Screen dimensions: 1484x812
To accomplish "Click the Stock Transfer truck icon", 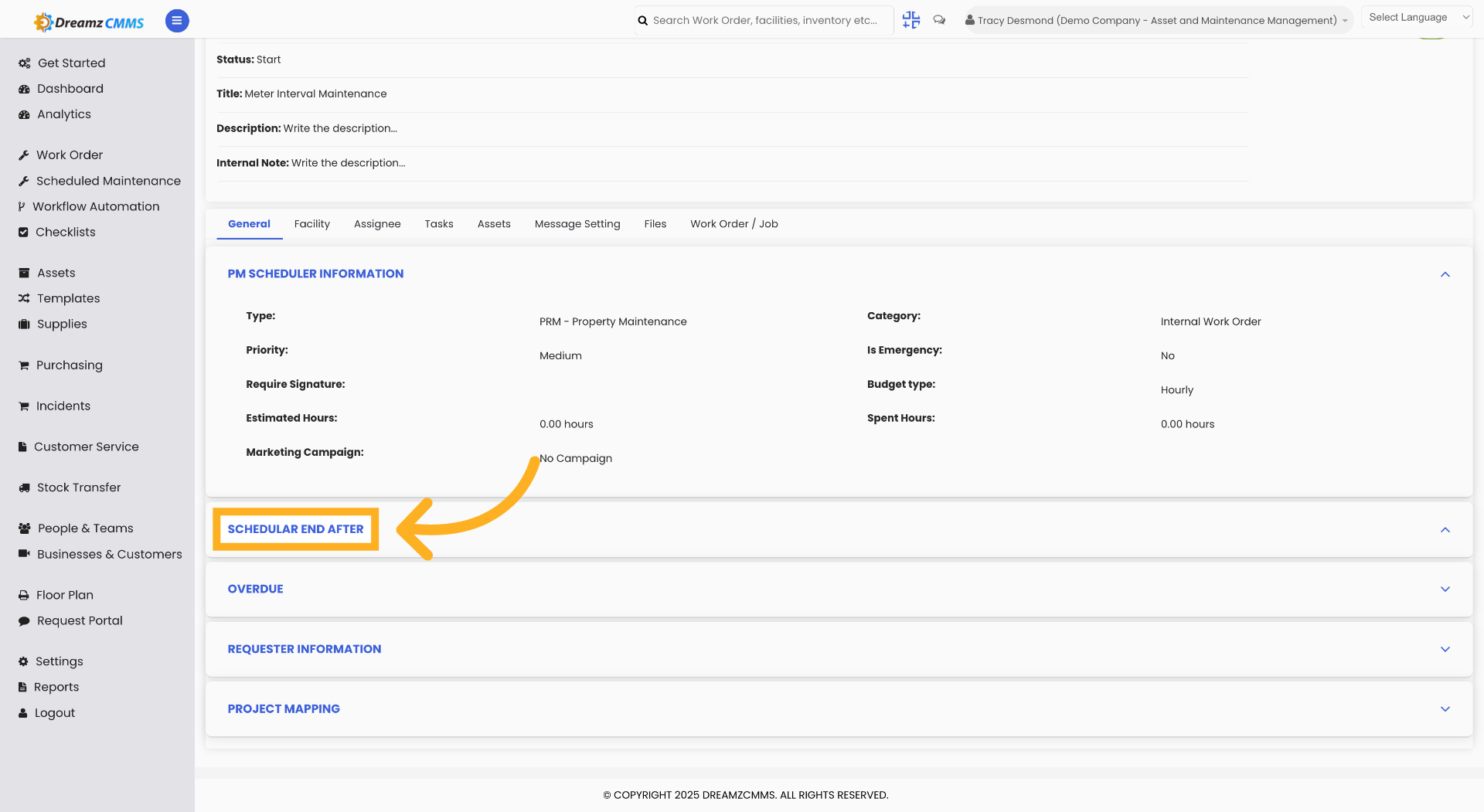I will [24, 488].
